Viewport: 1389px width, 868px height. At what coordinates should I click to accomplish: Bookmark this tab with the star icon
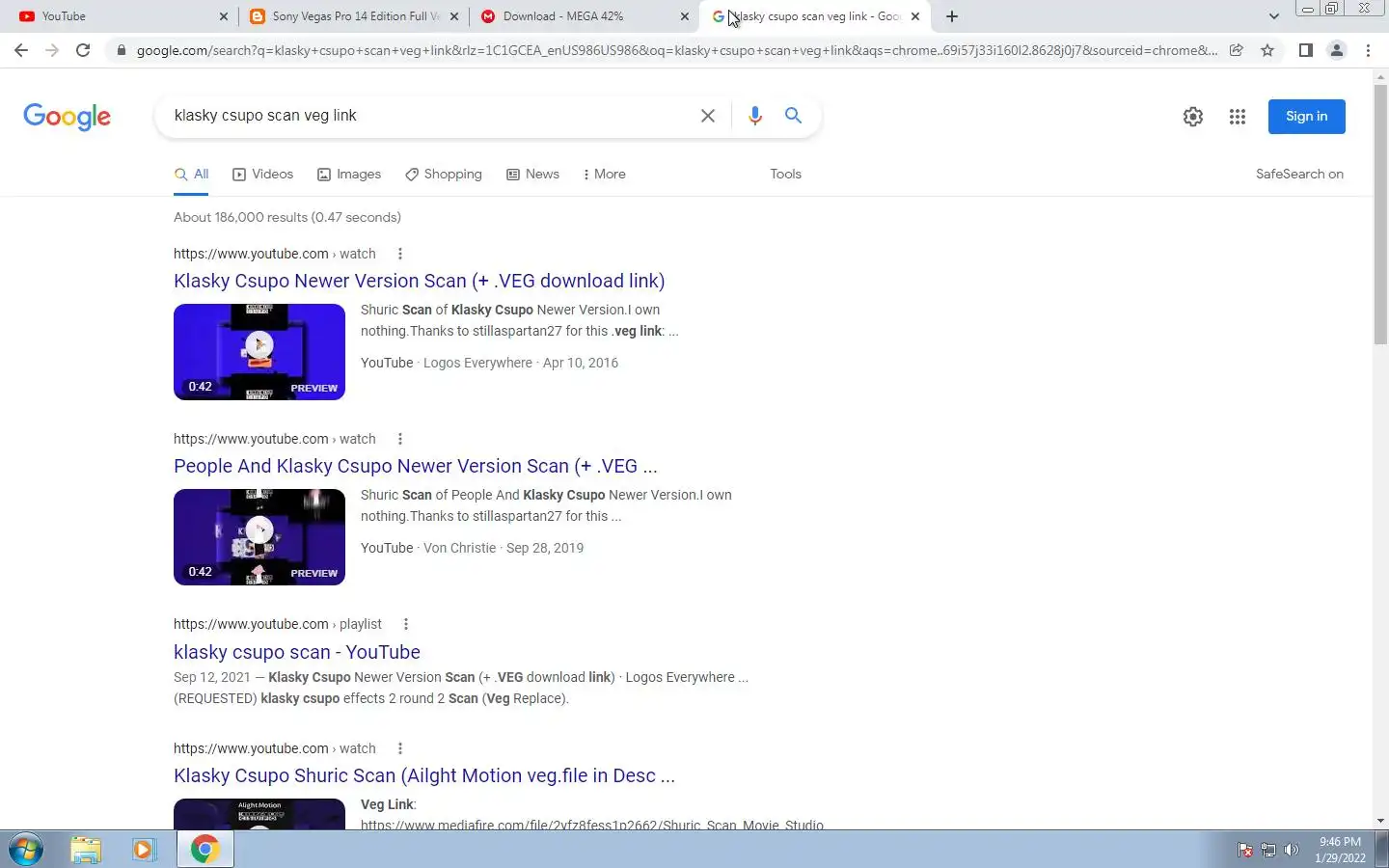pyautogui.click(x=1267, y=50)
